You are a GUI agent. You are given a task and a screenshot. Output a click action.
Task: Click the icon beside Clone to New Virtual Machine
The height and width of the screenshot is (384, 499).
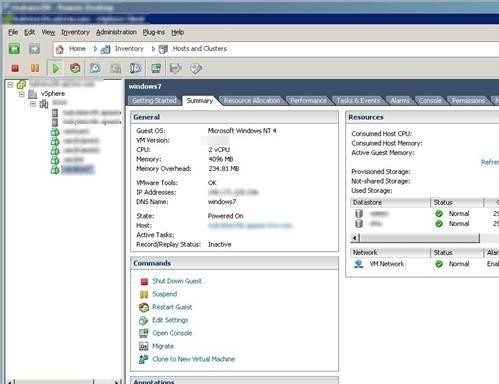tap(143, 359)
